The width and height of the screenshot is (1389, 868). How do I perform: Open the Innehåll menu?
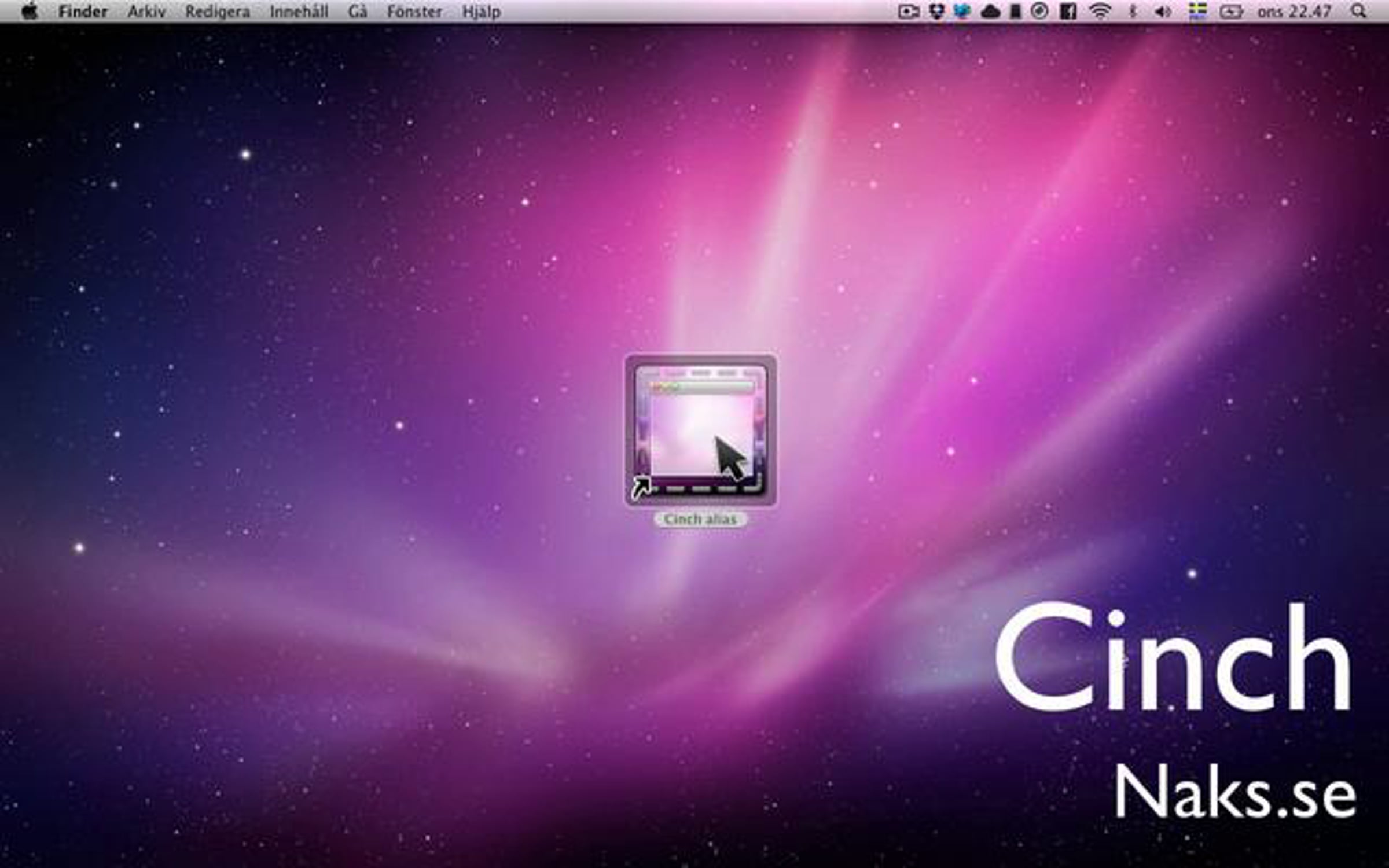[299, 12]
